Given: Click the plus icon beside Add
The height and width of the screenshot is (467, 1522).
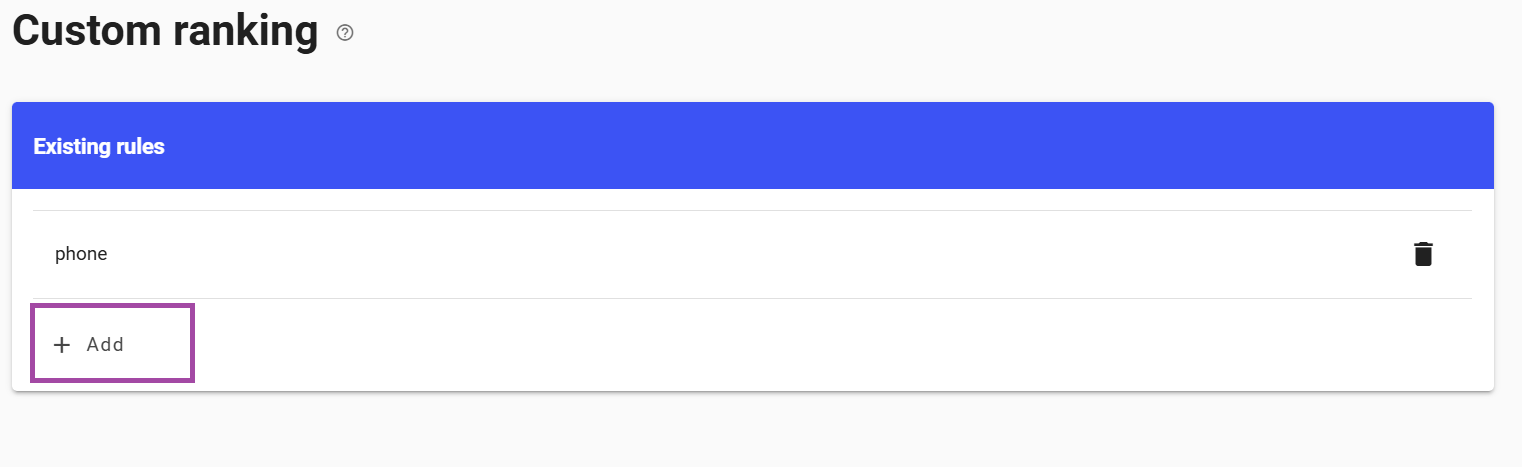Looking at the screenshot, I should pos(62,345).
